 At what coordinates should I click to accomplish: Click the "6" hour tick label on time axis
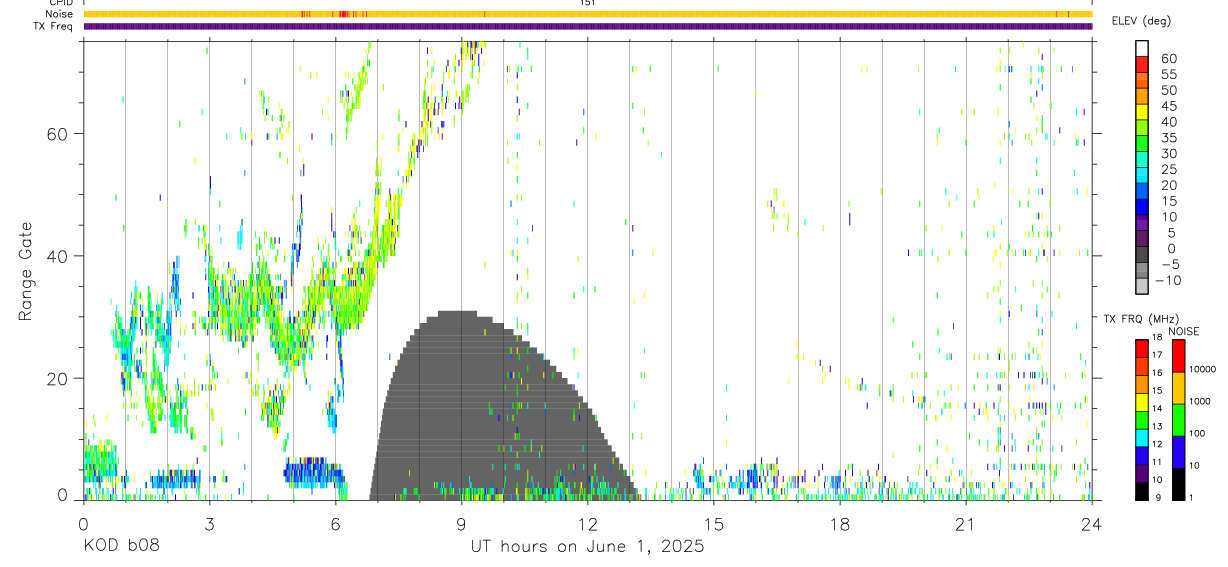(x=335, y=524)
